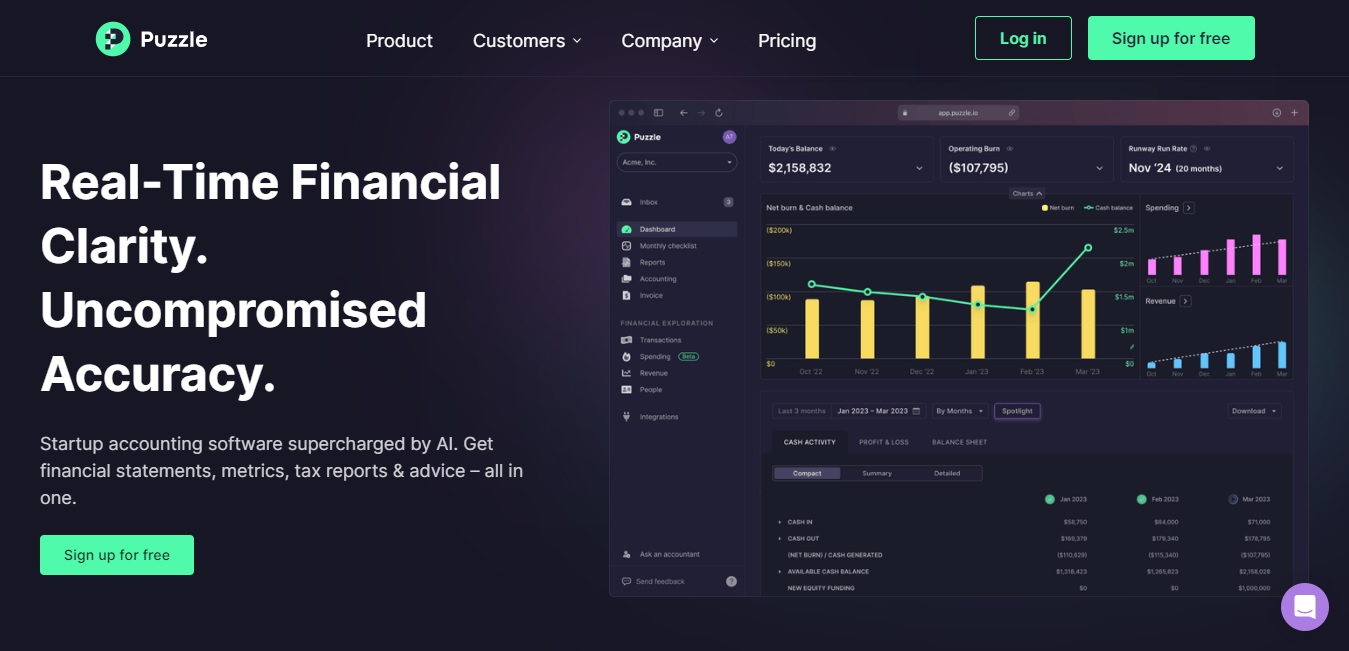
Task: Click the AT user avatar
Action: pyautogui.click(x=729, y=137)
